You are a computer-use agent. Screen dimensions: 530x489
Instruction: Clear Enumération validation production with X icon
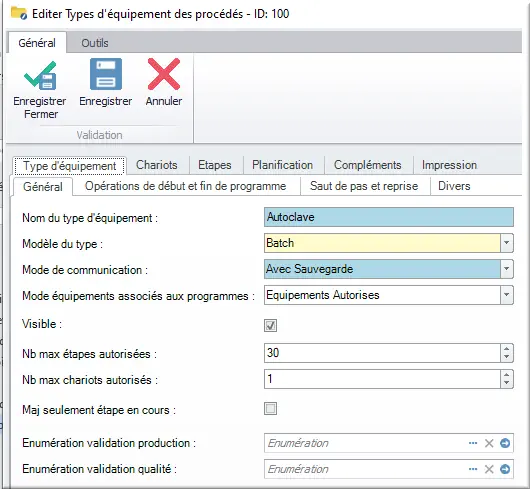489,443
